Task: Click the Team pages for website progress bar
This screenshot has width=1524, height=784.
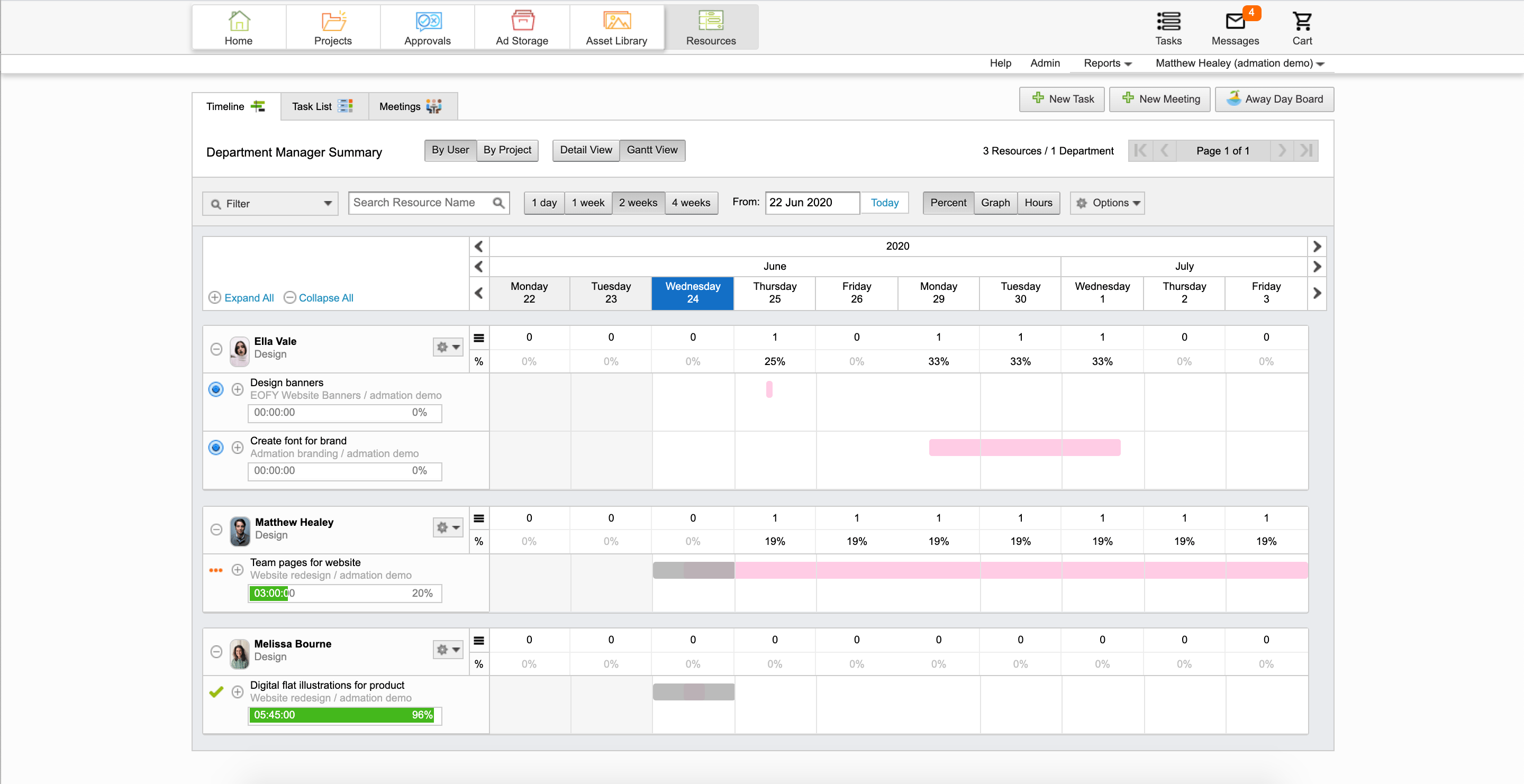Action: 344,593
